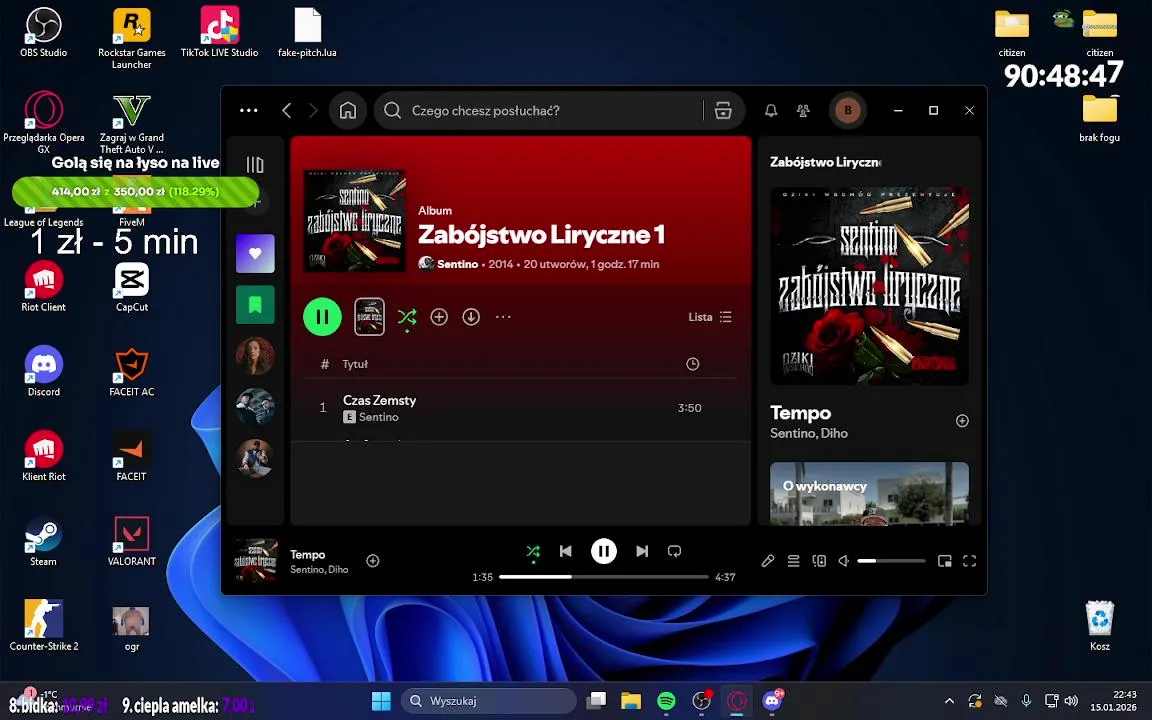This screenshot has height=720, width=1152.
Task: Open Tempo title in bottom bar
Action: 307,554
